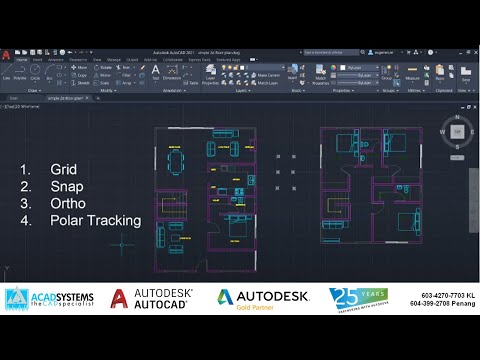Open the object color ByLayer dropdown
Viewport: 480px width, 360px height.
click(377, 67)
